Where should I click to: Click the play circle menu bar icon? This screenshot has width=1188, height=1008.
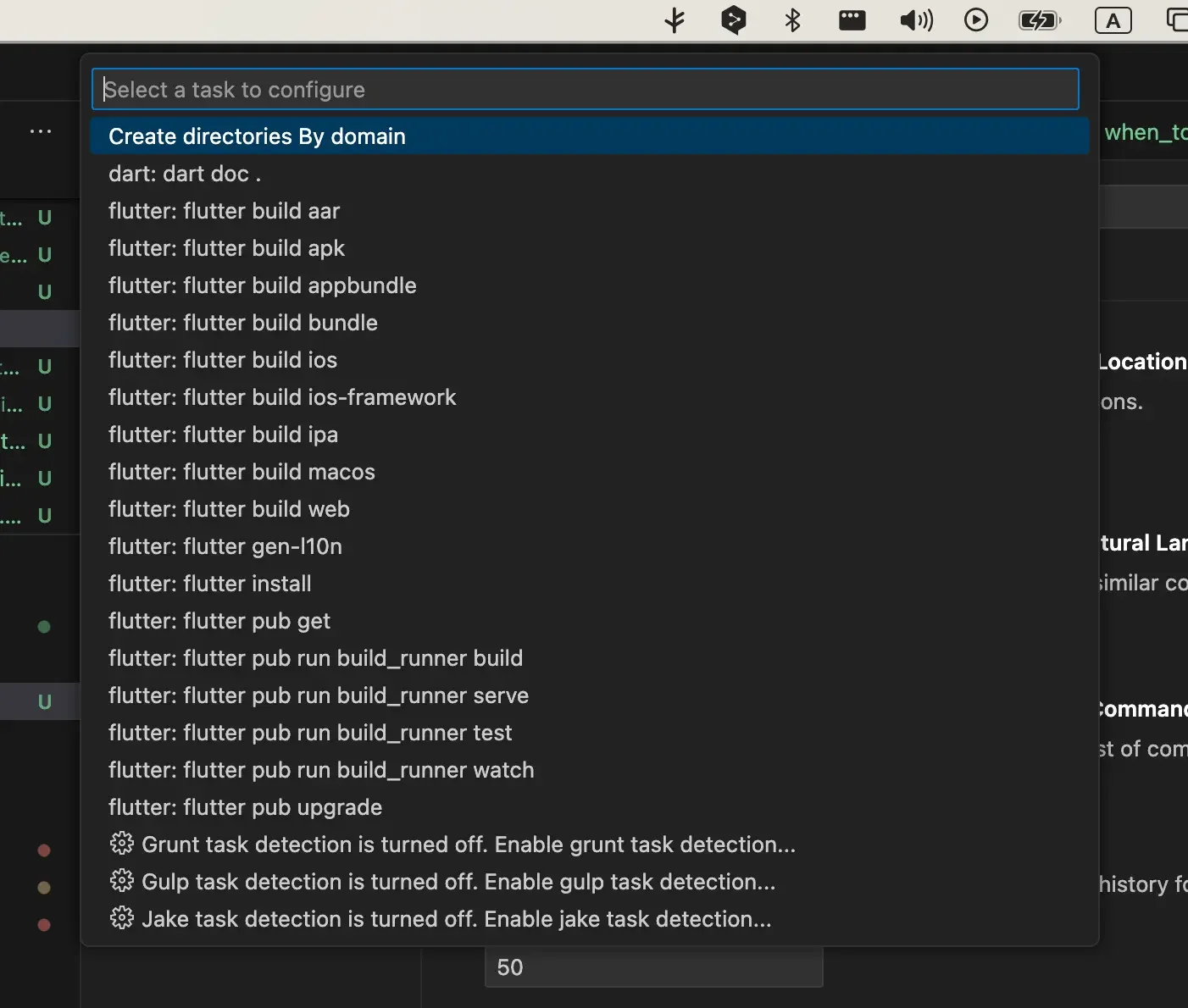pyautogui.click(x=976, y=19)
